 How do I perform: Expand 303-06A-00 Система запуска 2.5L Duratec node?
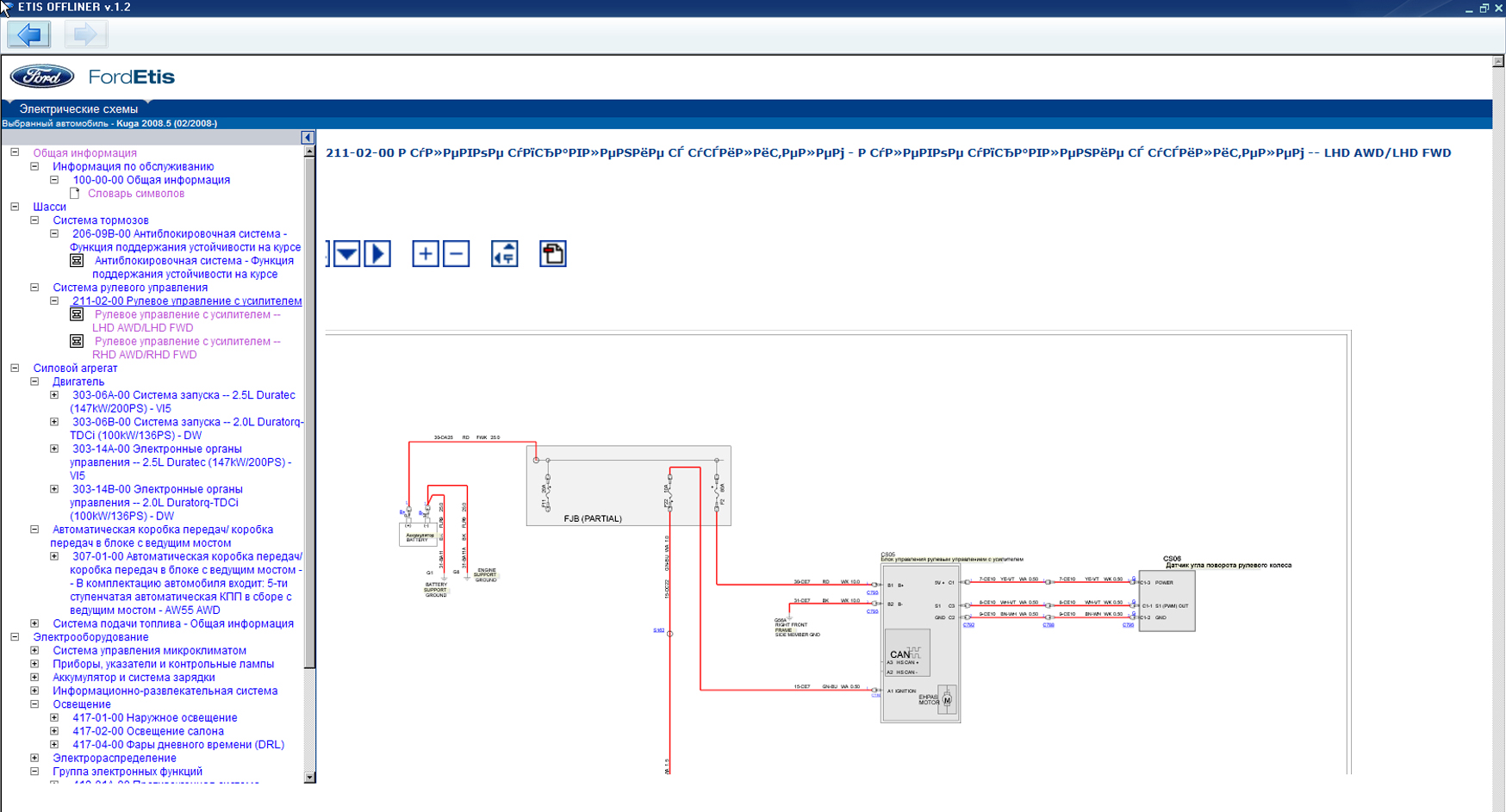[x=54, y=395]
